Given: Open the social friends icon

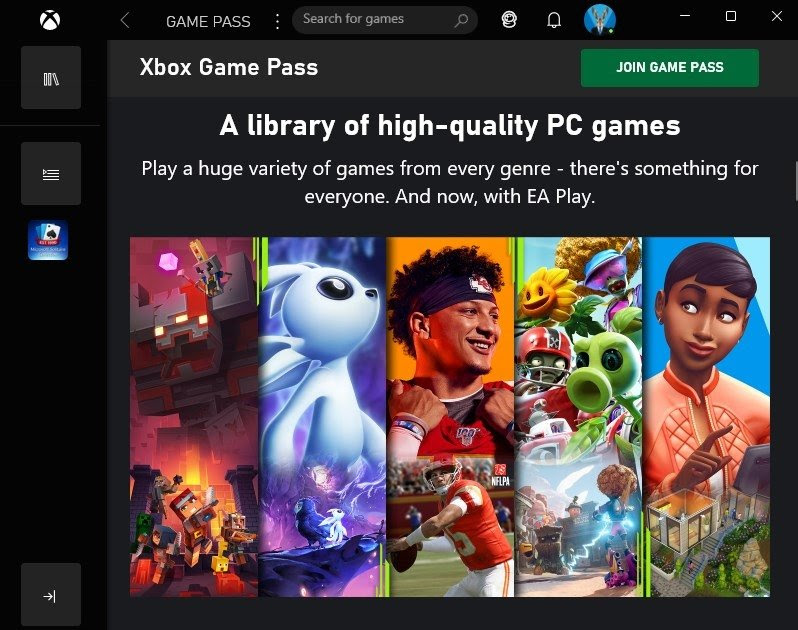Looking at the screenshot, I should click(509, 20).
